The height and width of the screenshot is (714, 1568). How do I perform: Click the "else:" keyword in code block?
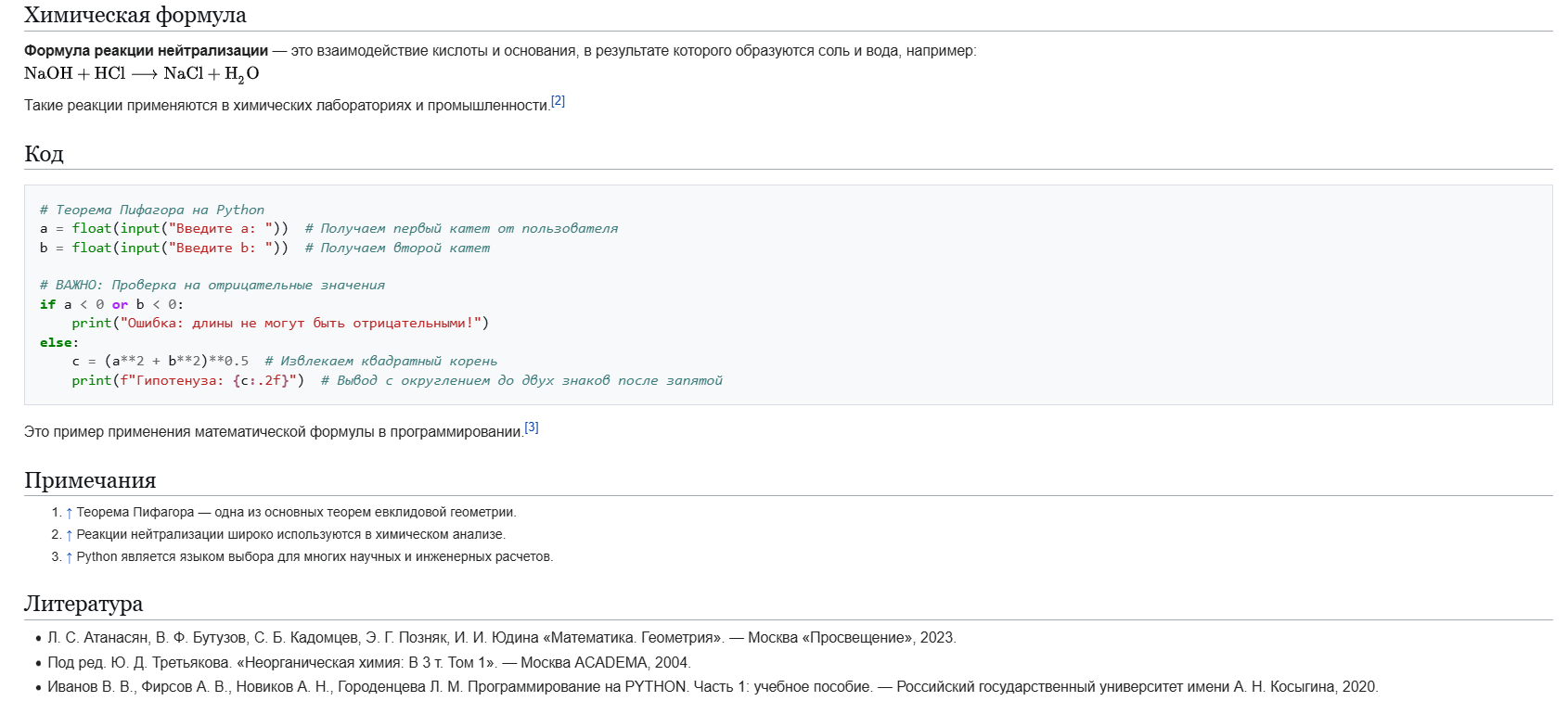(58, 342)
